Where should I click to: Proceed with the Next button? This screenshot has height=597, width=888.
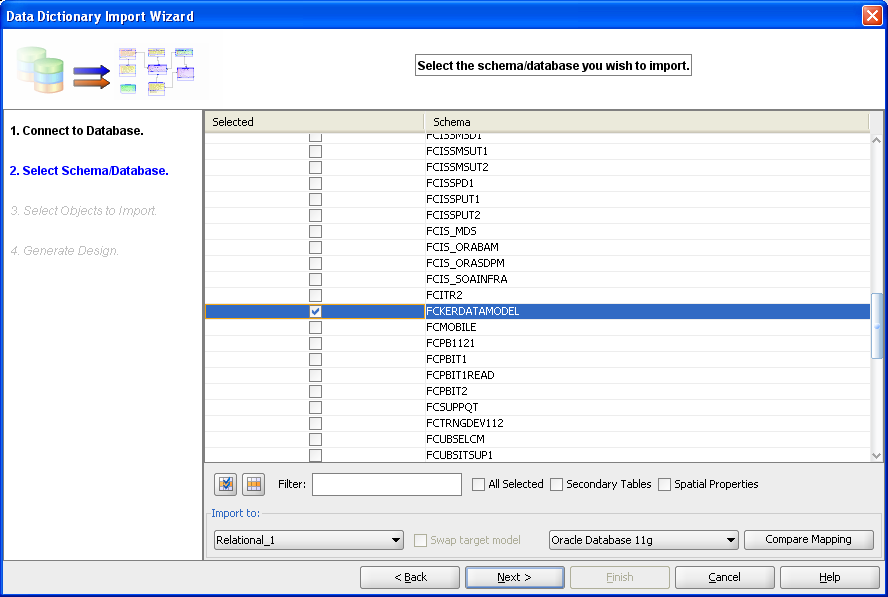click(514, 577)
